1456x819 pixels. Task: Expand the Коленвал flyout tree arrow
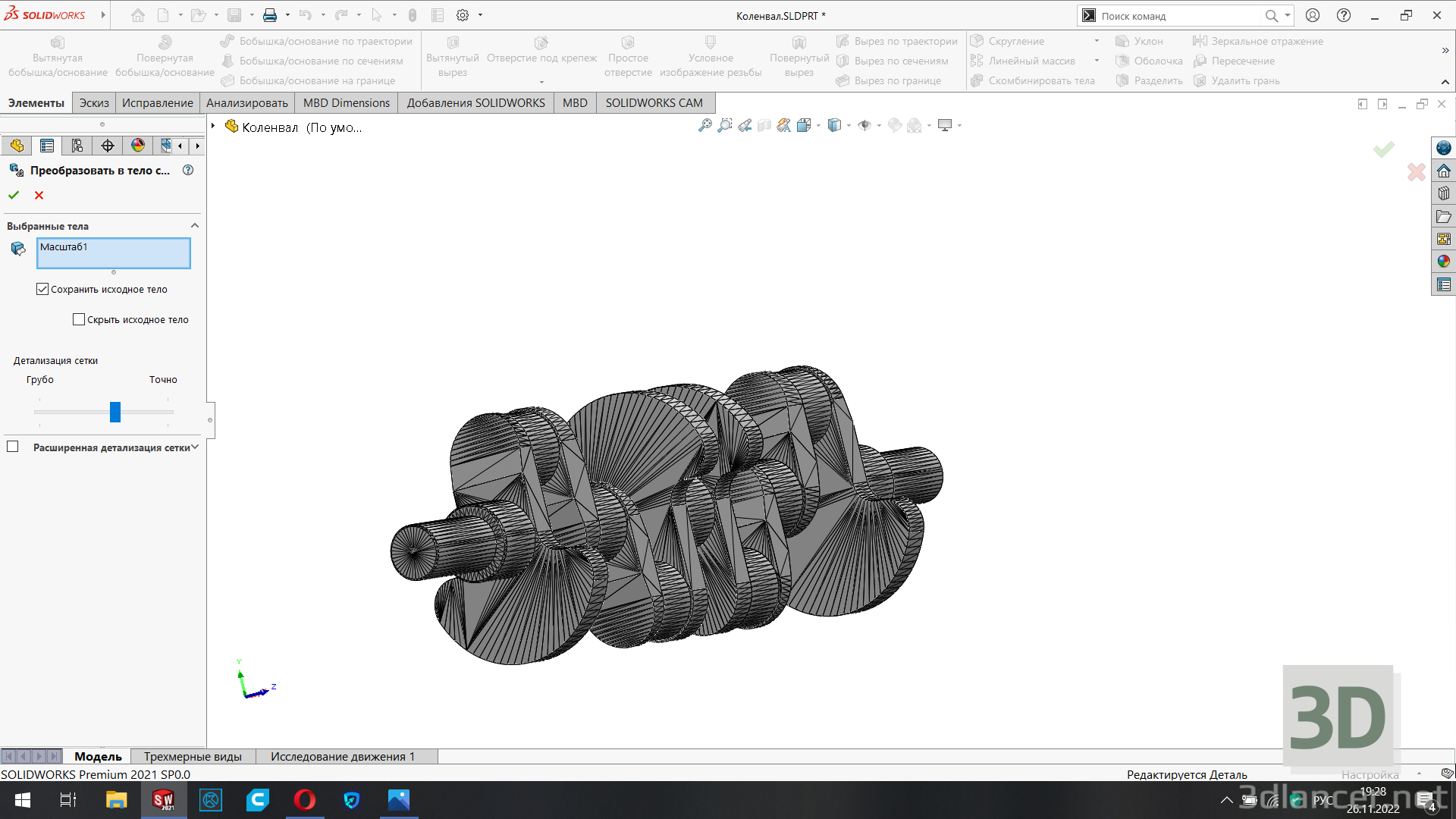click(213, 126)
